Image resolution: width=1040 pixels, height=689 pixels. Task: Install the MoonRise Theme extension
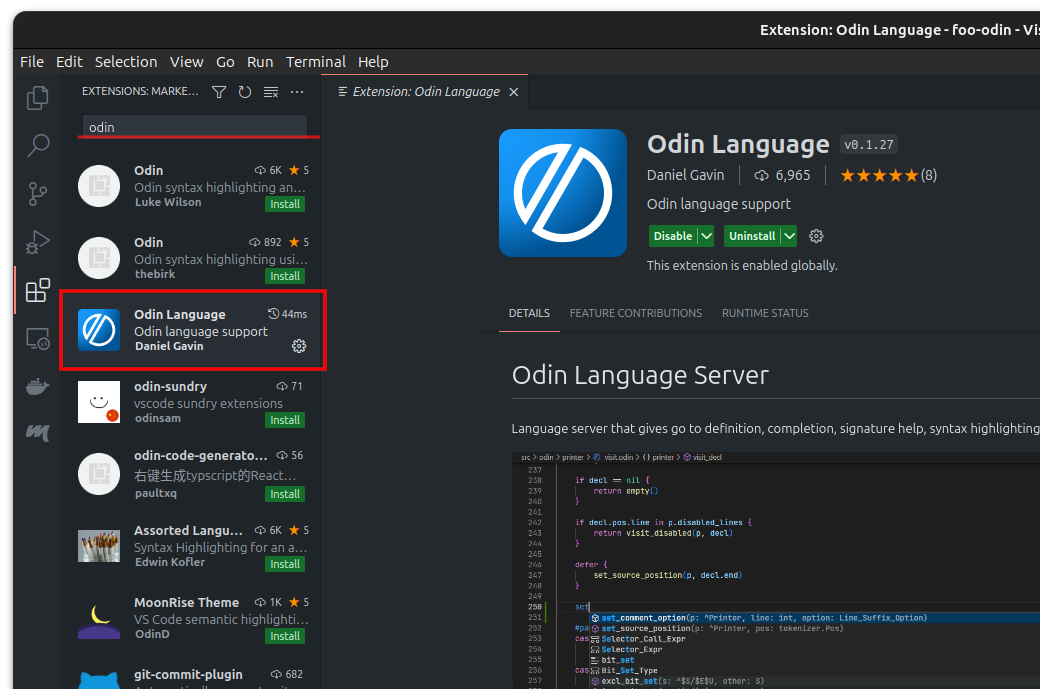(285, 636)
